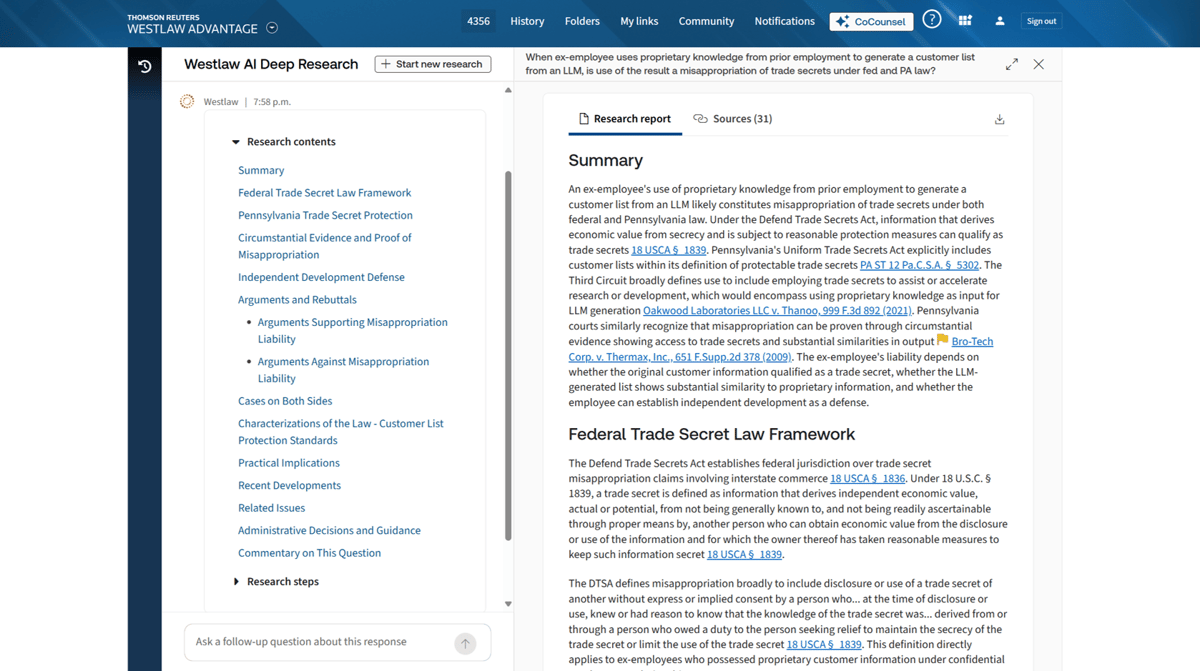The width and height of the screenshot is (1200, 671).
Task: Open the Folders menu
Action: click(x=582, y=20)
